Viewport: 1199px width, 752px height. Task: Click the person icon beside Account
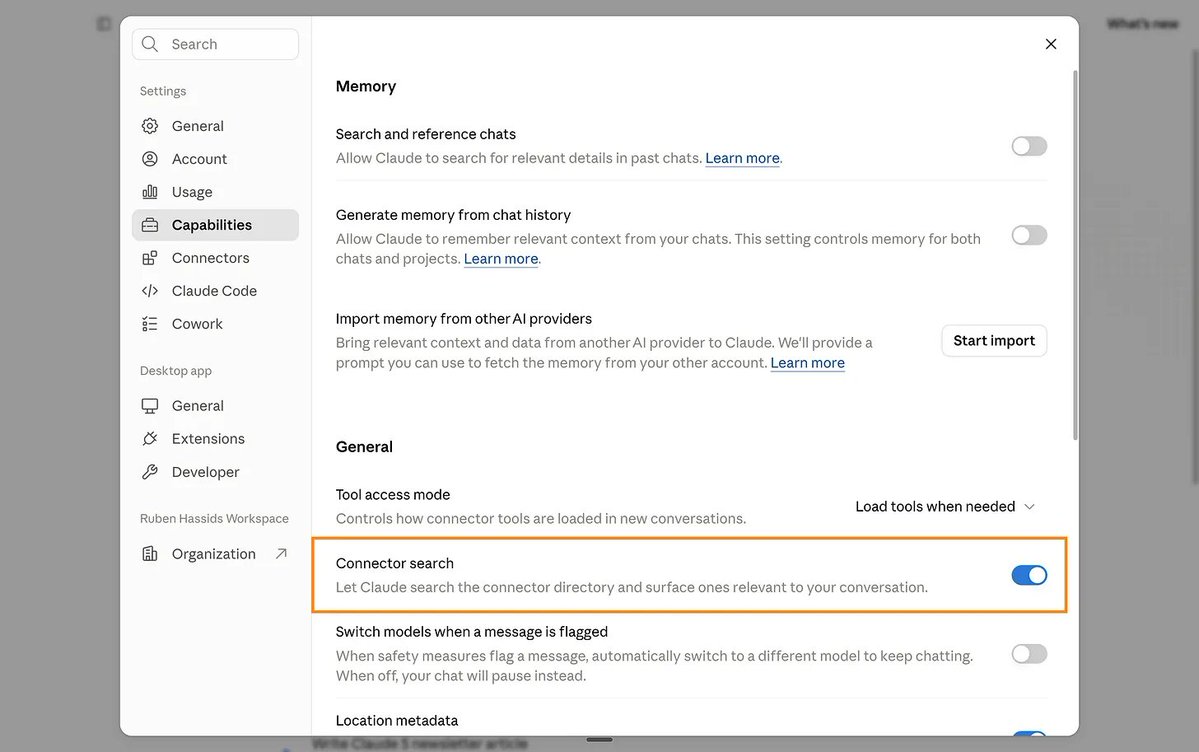pos(150,158)
